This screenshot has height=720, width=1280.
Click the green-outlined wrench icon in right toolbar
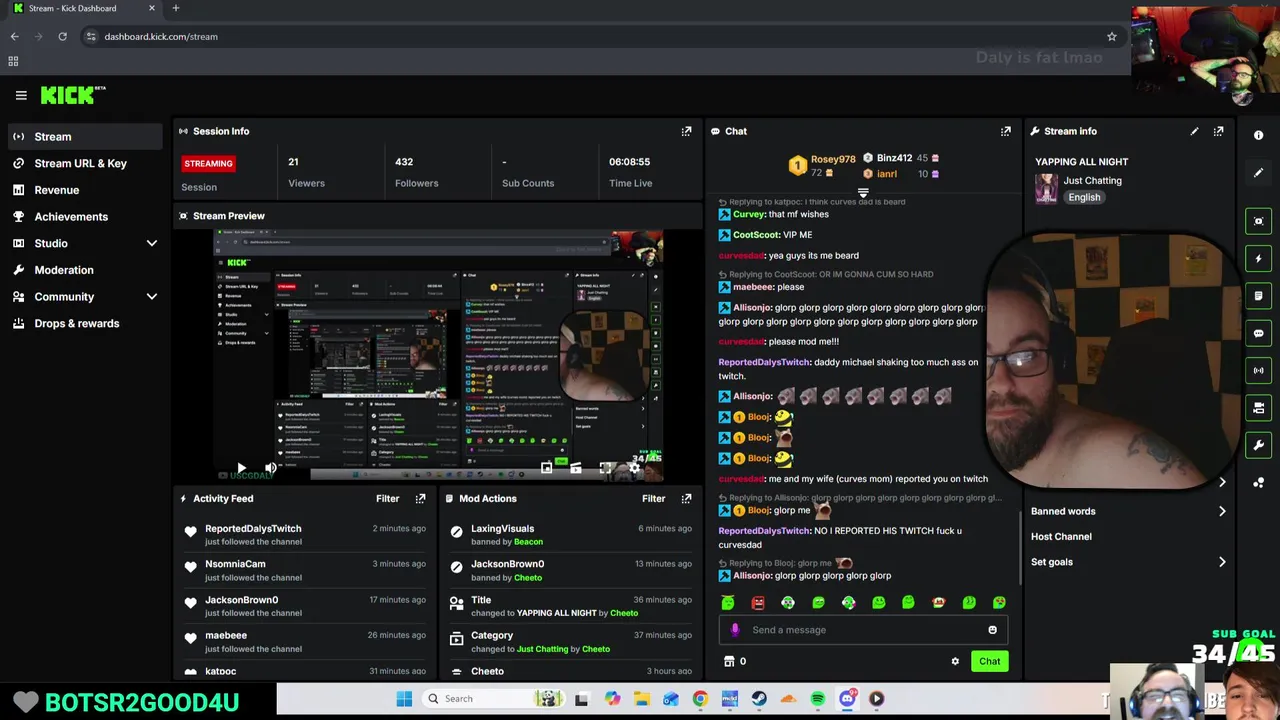[x=1258, y=445]
